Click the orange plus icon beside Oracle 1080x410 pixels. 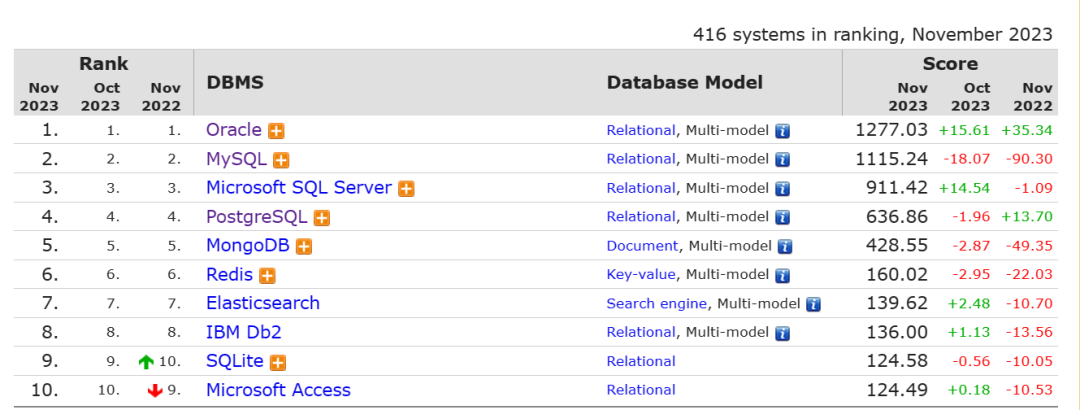click(x=276, y=131)
